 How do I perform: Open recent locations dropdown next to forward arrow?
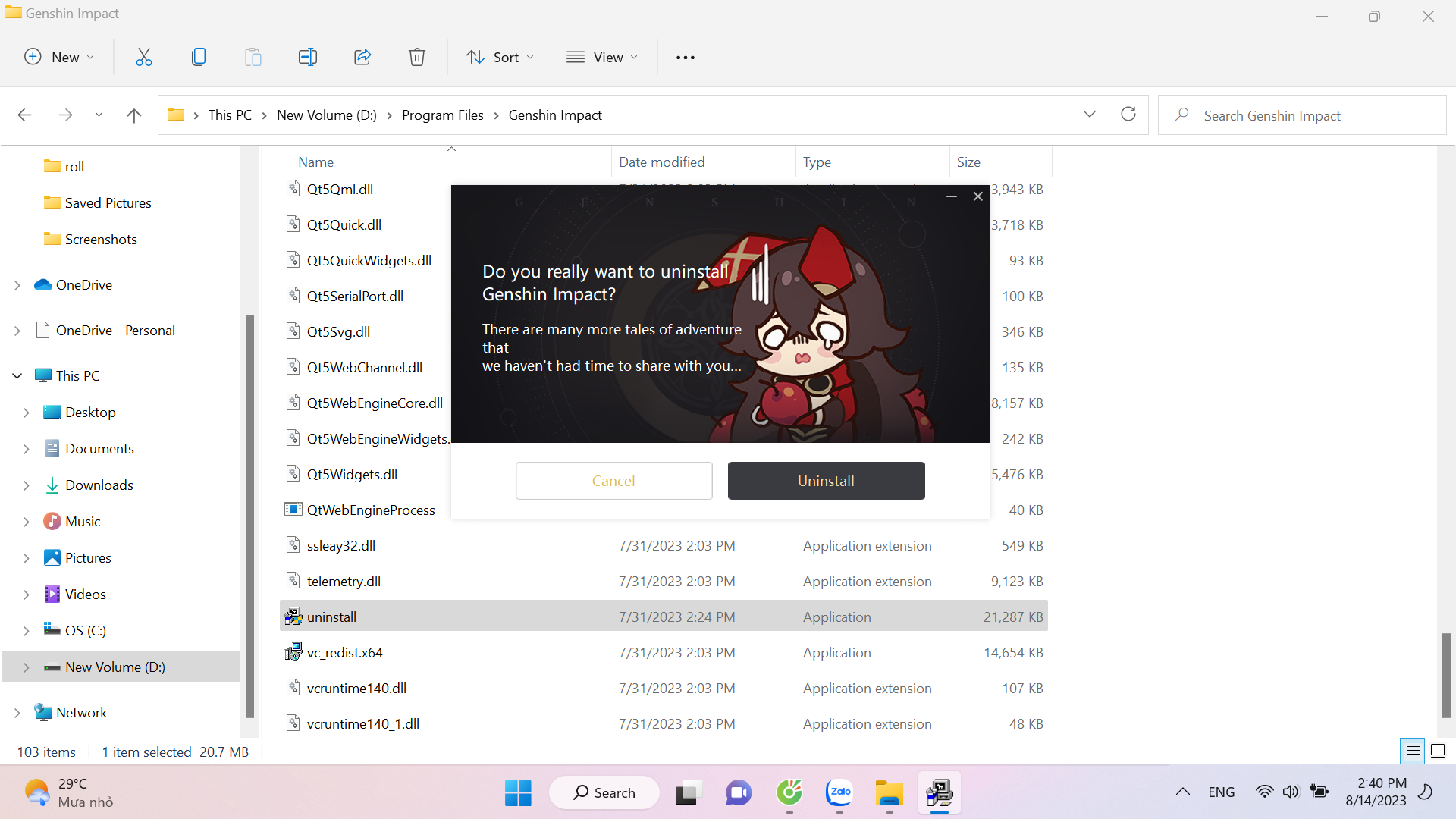pyautogui.click(x=99, y=115)
